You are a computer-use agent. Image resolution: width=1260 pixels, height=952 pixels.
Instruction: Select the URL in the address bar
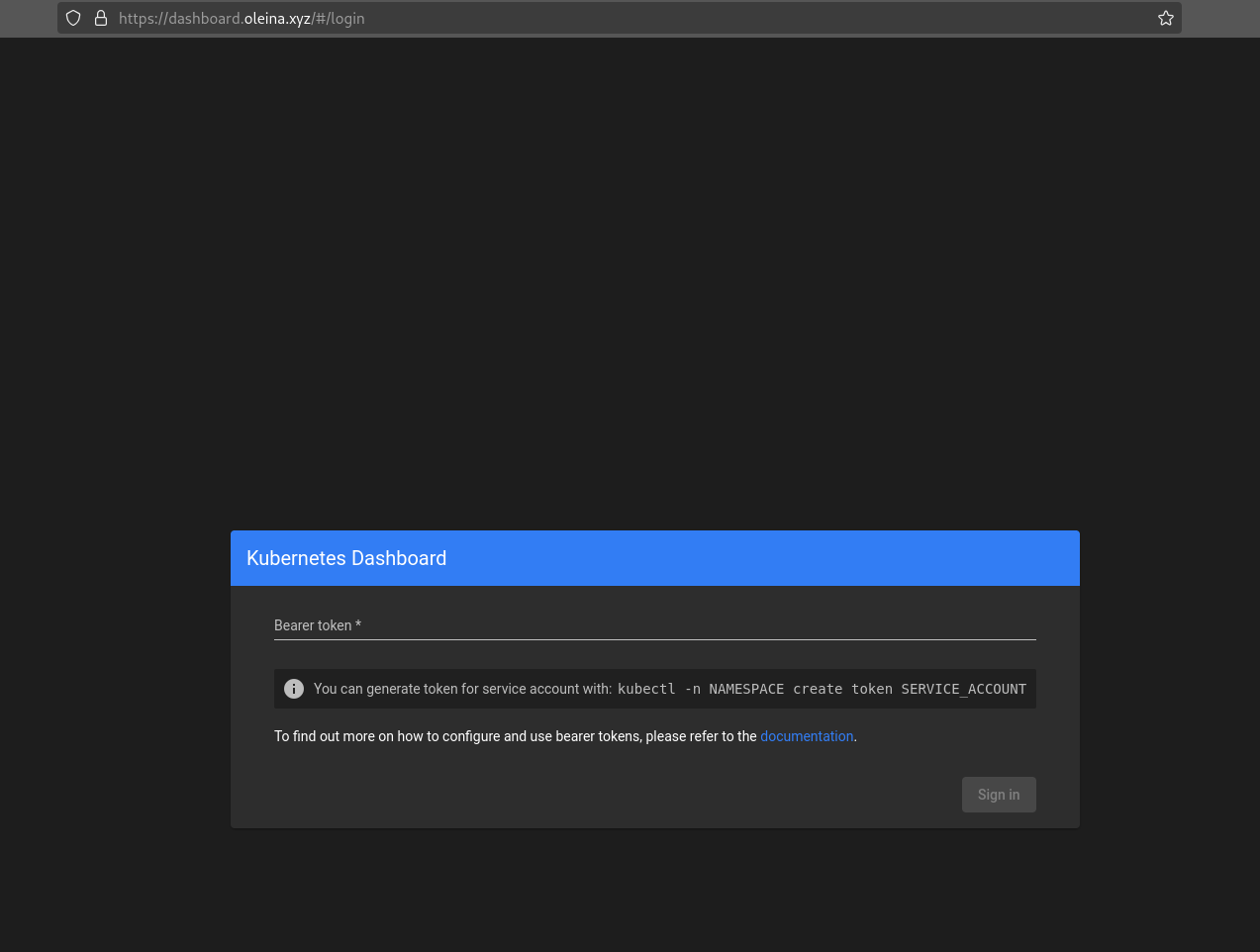[242, 18]
